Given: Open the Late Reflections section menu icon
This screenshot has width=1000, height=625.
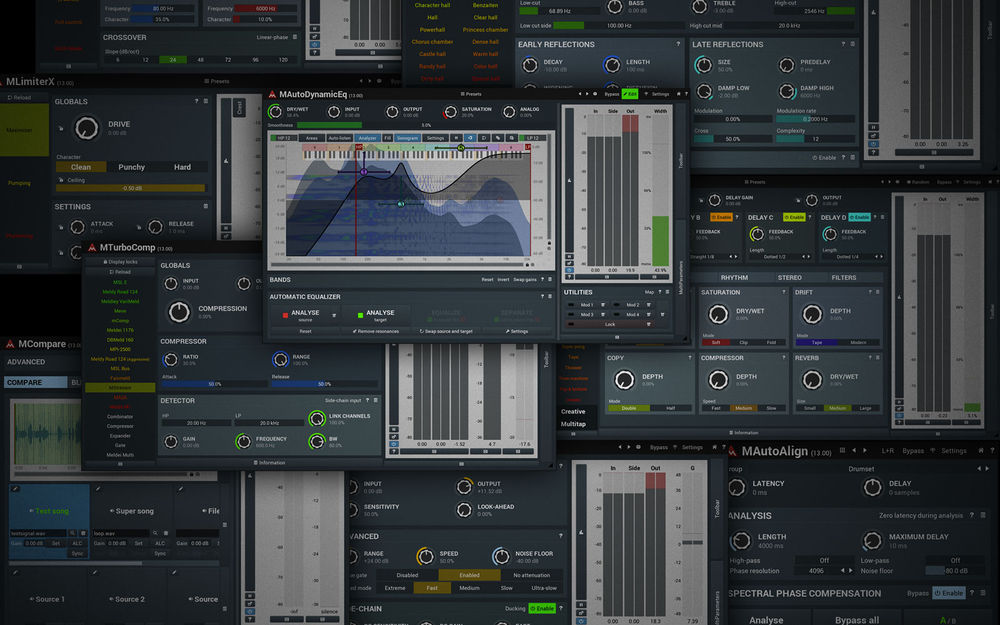Looking at the screenshot, I should pos(852,44).
